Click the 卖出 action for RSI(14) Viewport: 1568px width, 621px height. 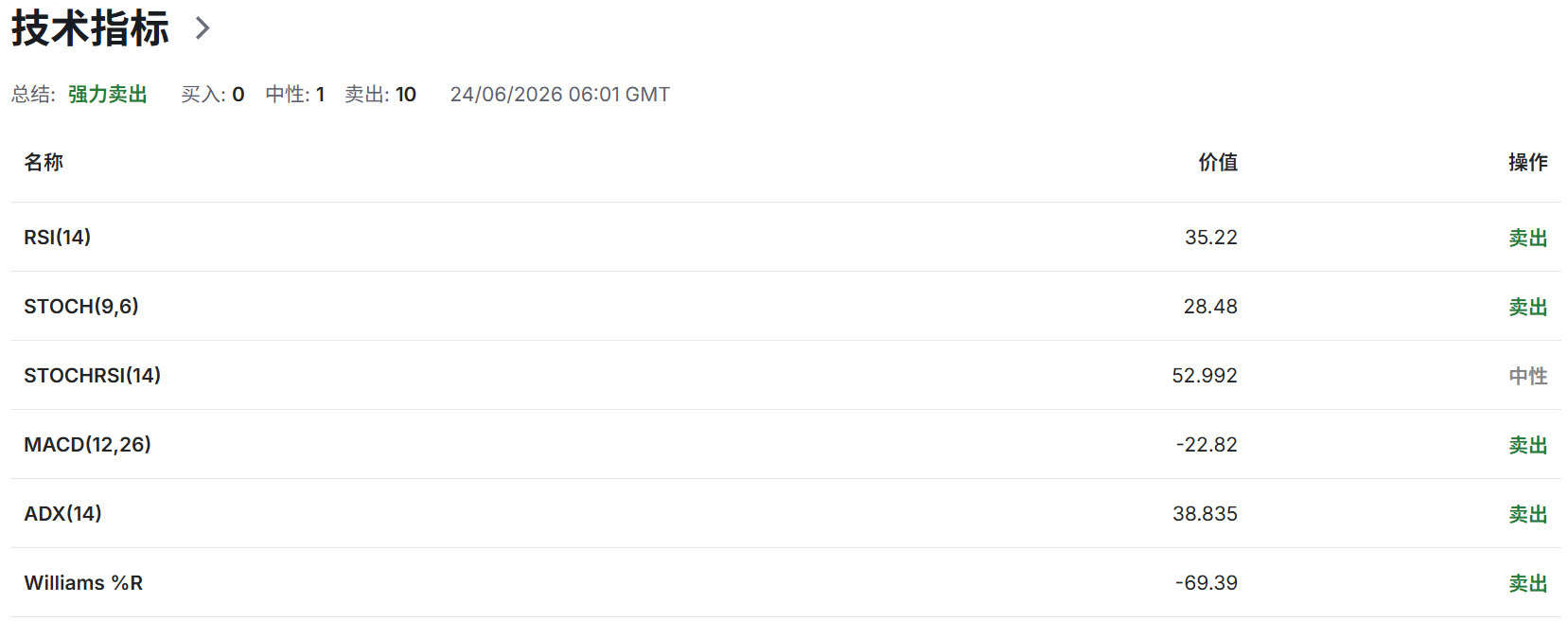(x=1528, y=238)
